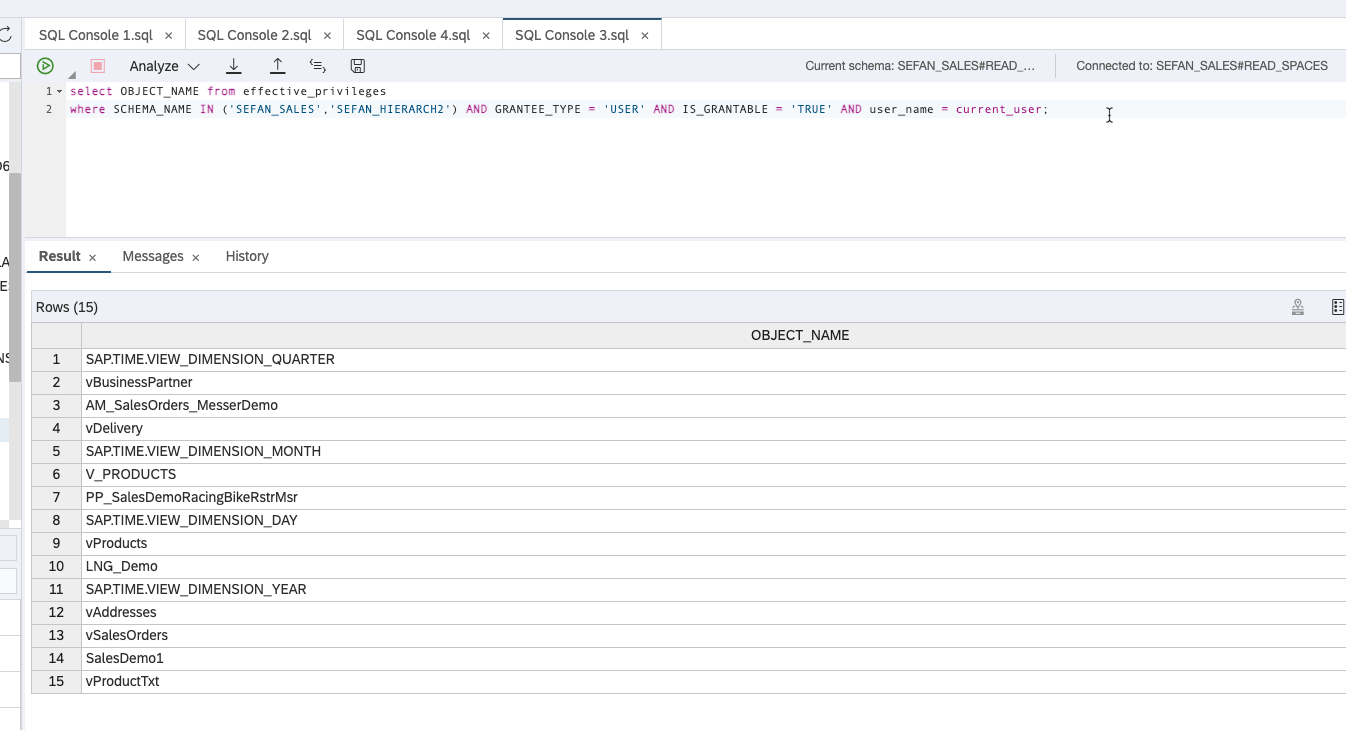Switch to the SQL Console 1.sql tab
This screenshot has height=730, width=1346.
(x=97, y=33)
